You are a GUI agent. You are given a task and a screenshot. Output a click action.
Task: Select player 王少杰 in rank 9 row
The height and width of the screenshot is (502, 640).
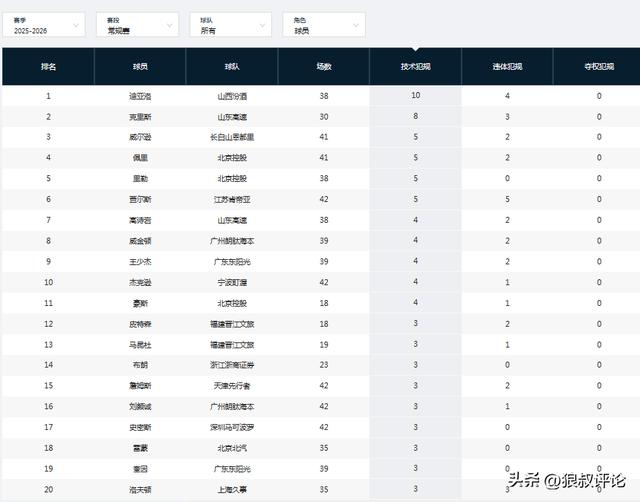point(140,262)
